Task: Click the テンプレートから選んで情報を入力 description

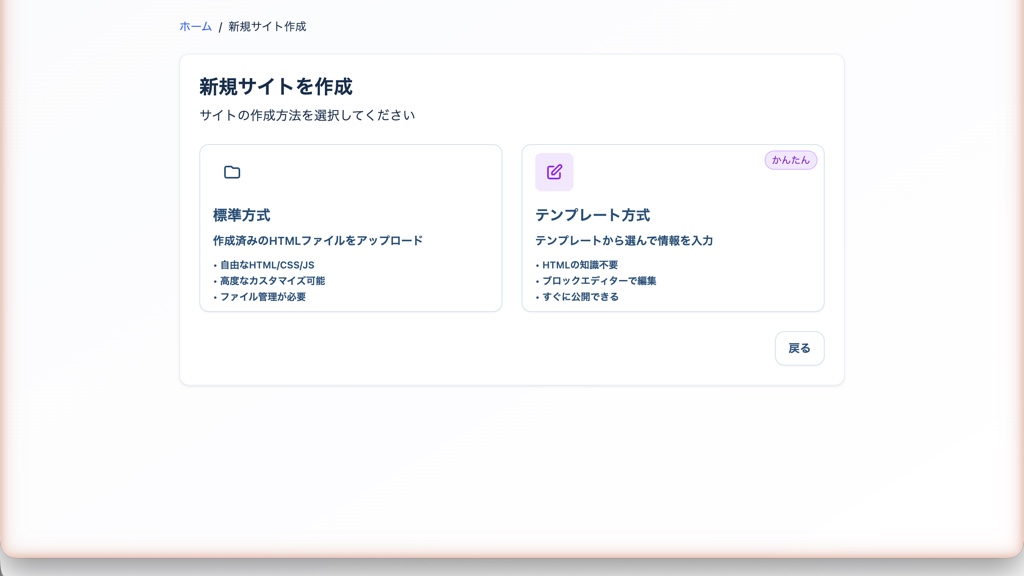Action: pyautogui.click(x=625, y=240)
